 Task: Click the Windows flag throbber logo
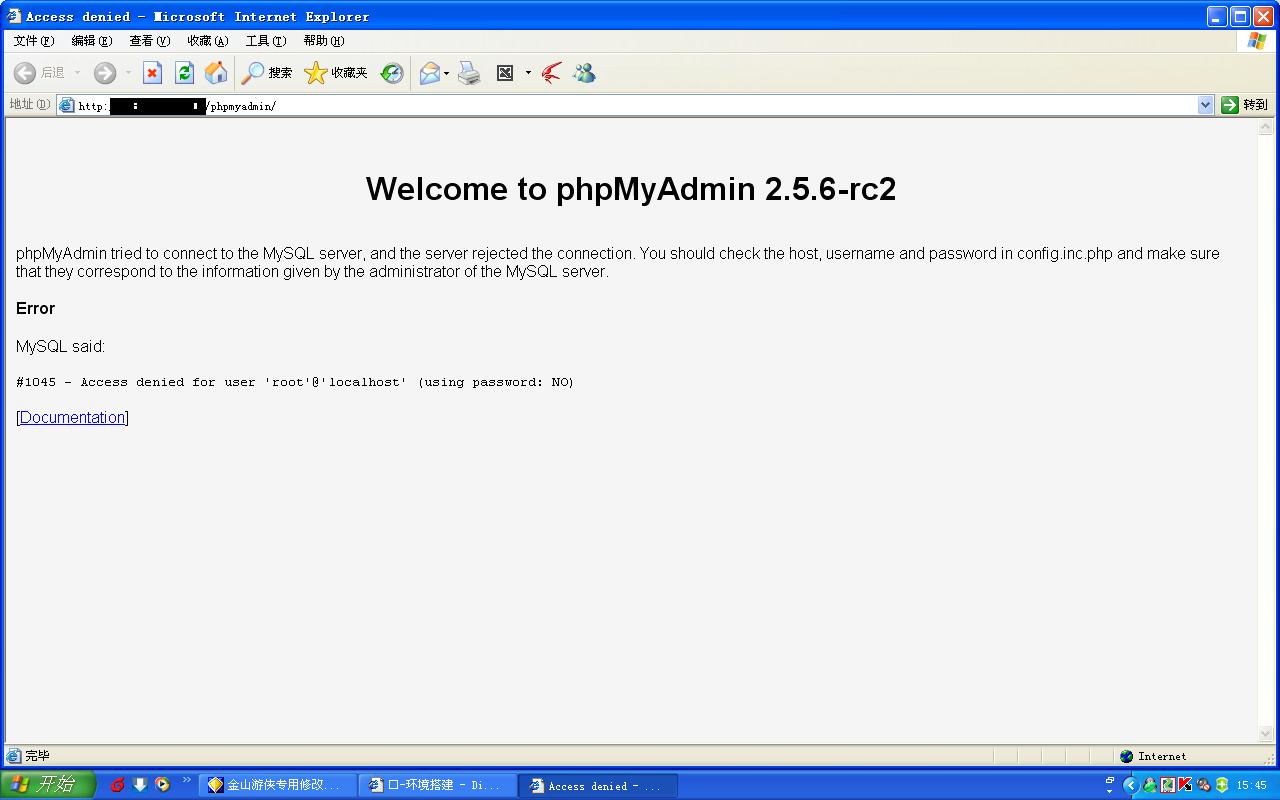(x=1257, y=41)
